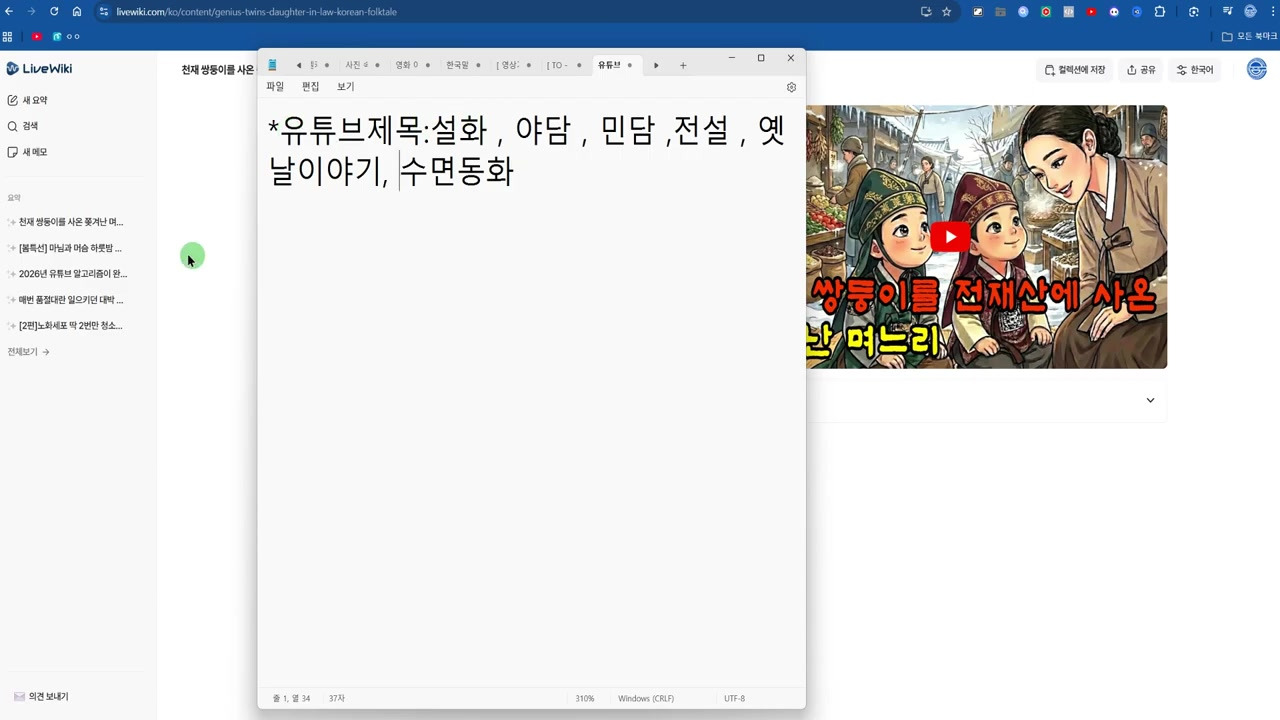Click the 37자 character count
Viewport: 1280px width, 720px height.
click(x=336, y=698)
